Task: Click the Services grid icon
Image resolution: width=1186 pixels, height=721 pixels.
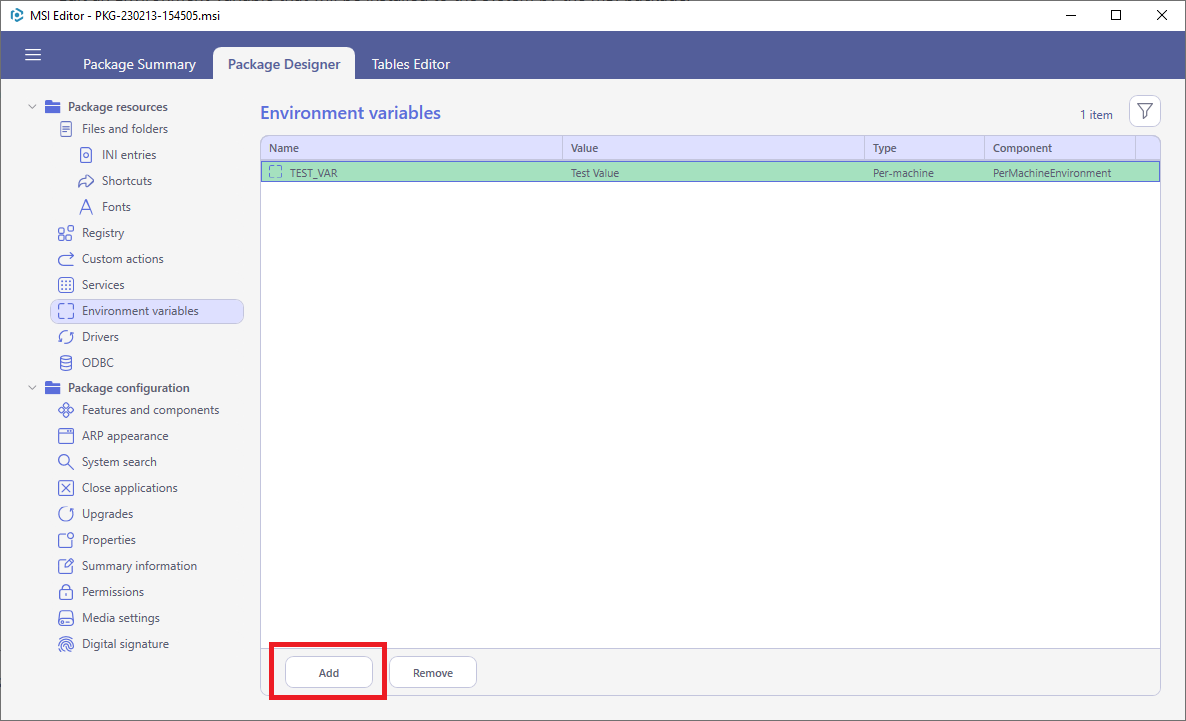Action: coord(66,285)
